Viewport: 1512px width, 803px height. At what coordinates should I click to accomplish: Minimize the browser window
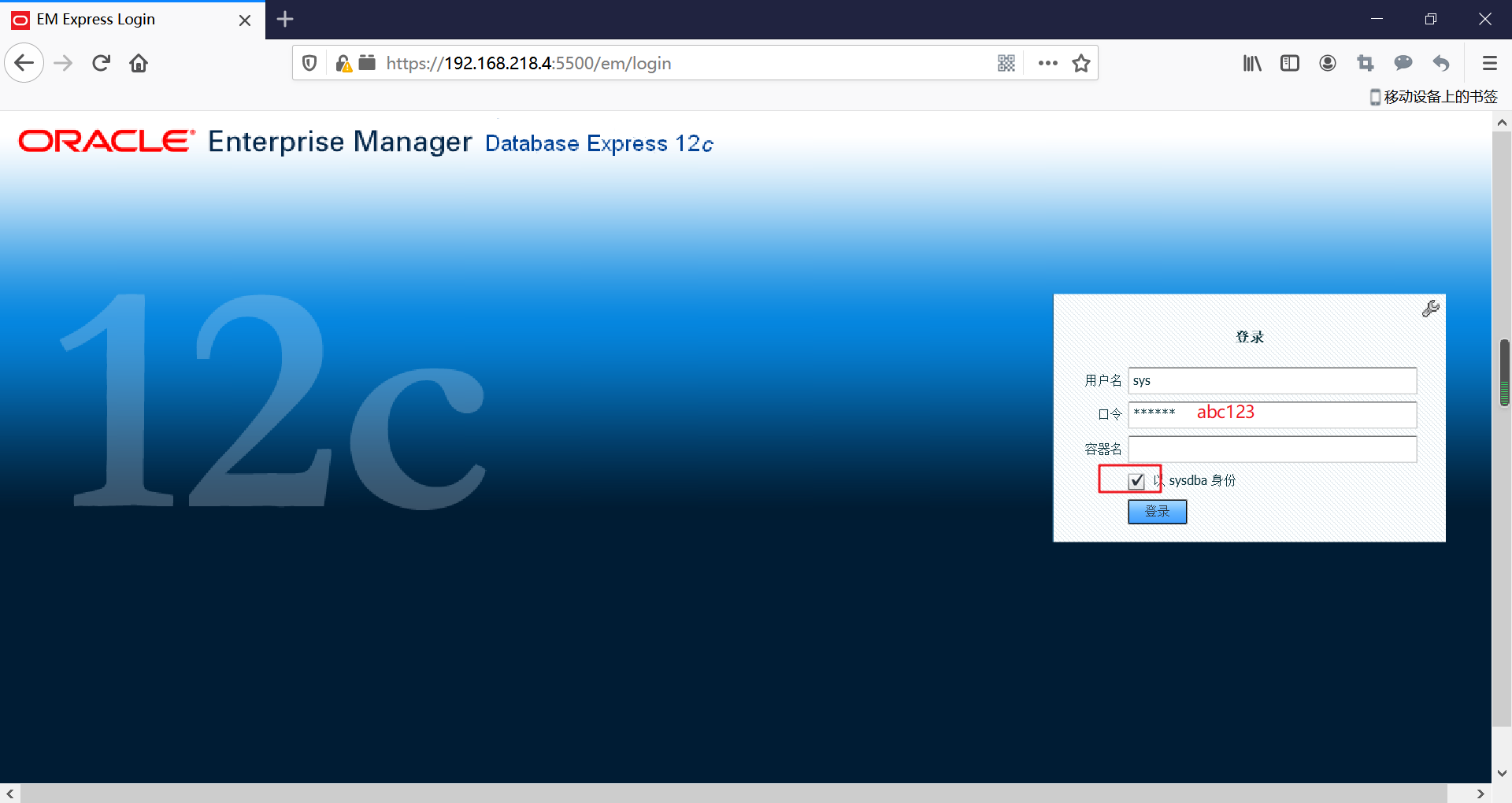[1377, 19]
